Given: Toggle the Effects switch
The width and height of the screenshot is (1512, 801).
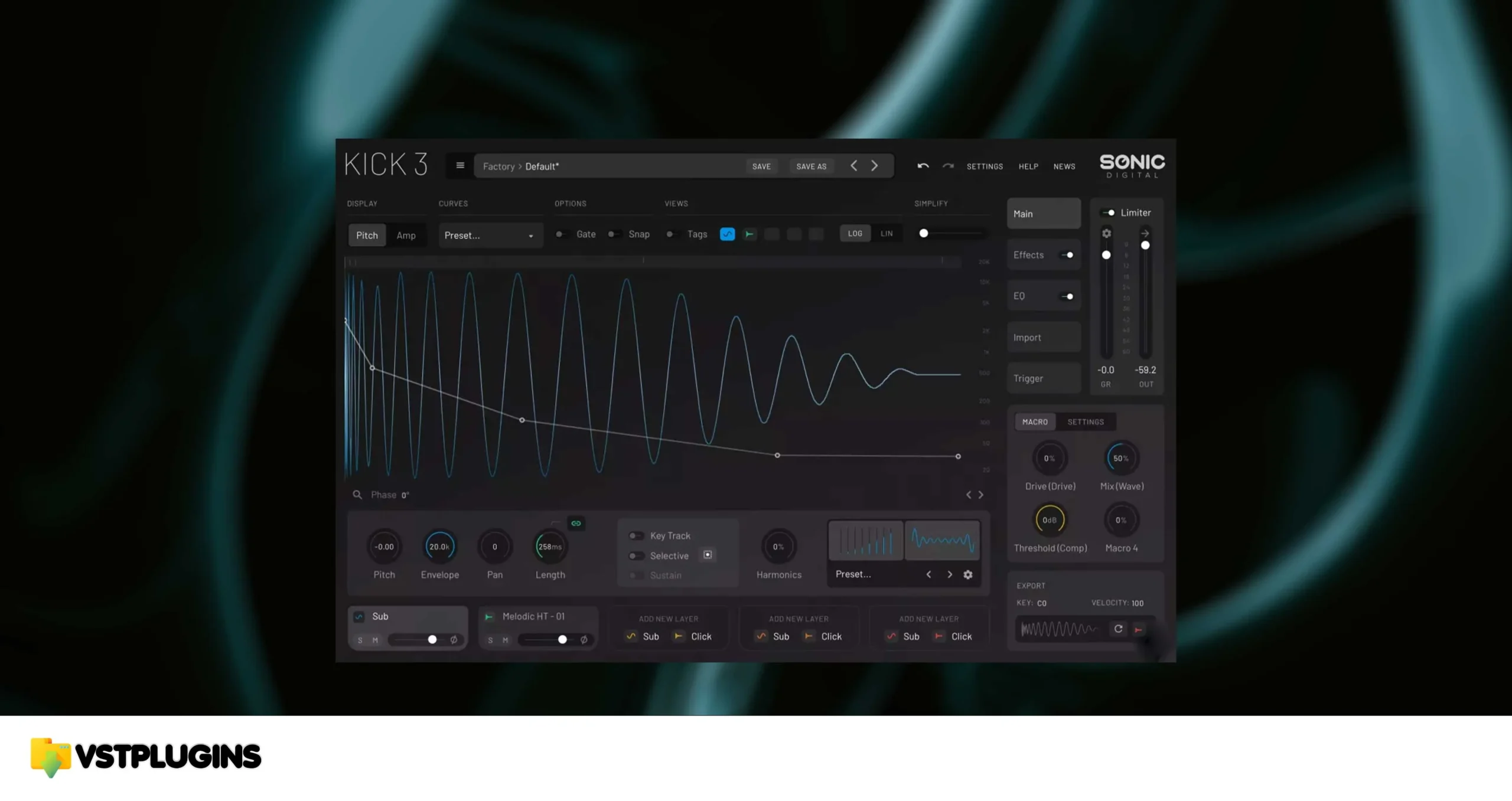Looking at the screenshot, I should 1067,255.
